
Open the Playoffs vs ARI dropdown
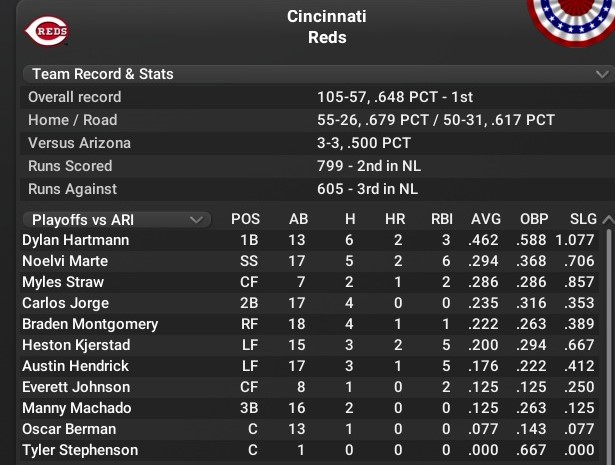point(116,219)
